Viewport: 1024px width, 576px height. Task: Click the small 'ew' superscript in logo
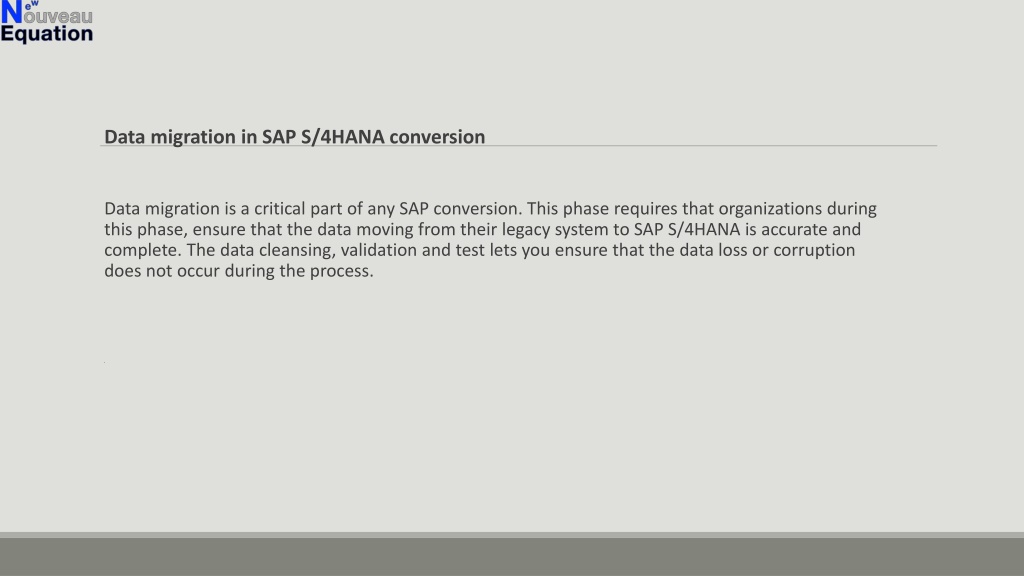click(x=31, y=5)
